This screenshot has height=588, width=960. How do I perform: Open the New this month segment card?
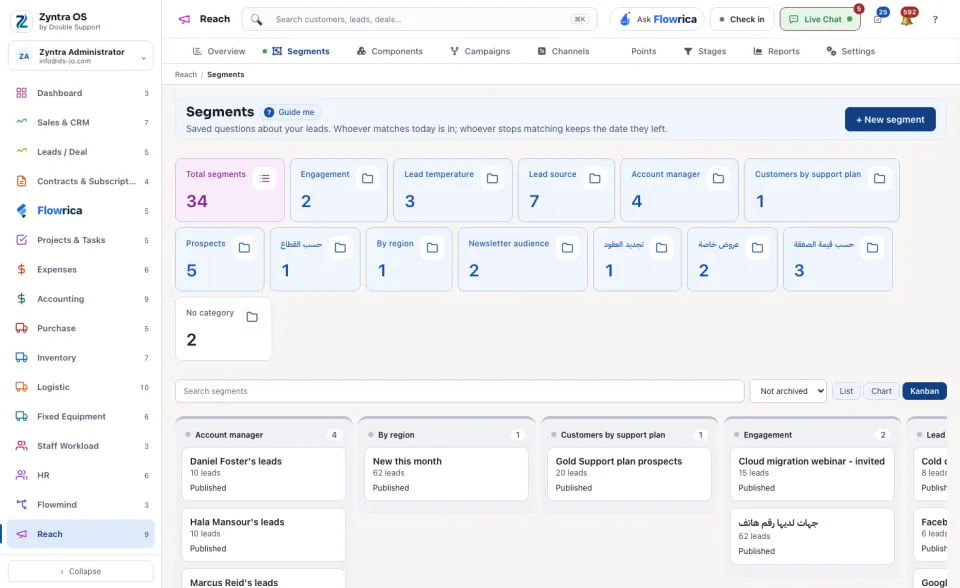[446, 474]
